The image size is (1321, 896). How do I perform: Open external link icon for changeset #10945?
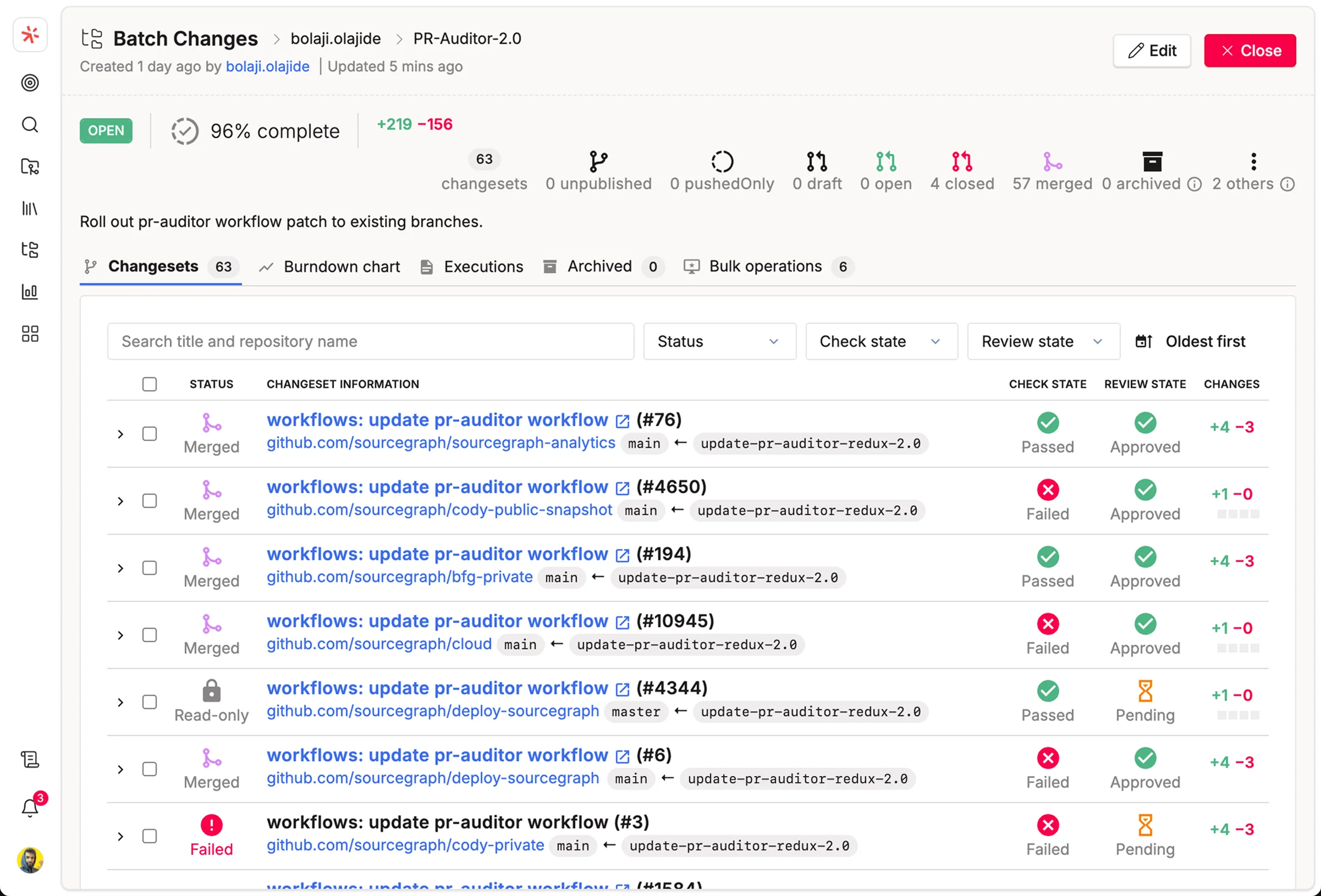coord(623,622)
